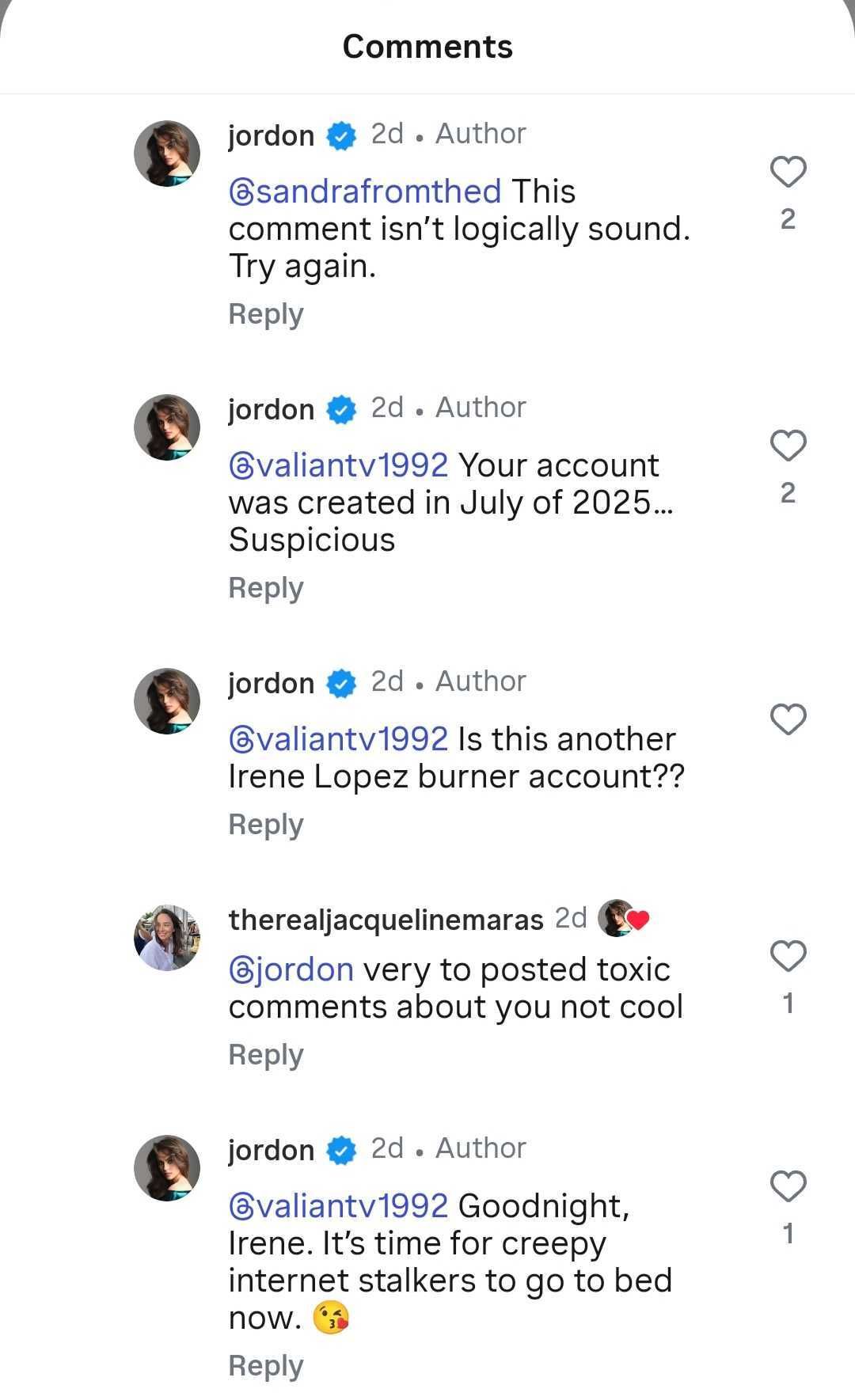Open therealjacquelinemaras's profile picture
Screen dimensions: 855x1400
[167, 938]
